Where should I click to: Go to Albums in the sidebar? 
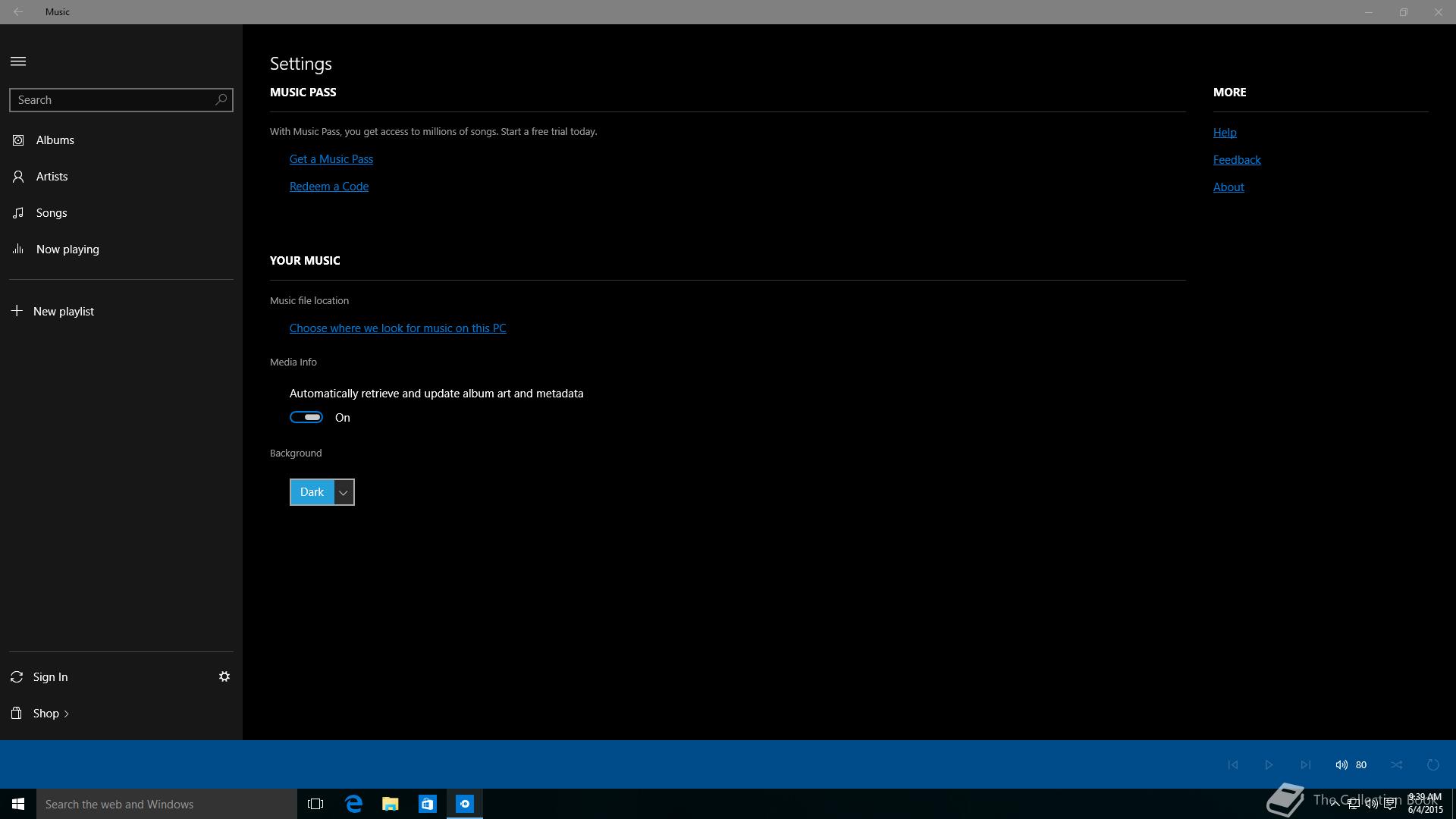121,140
